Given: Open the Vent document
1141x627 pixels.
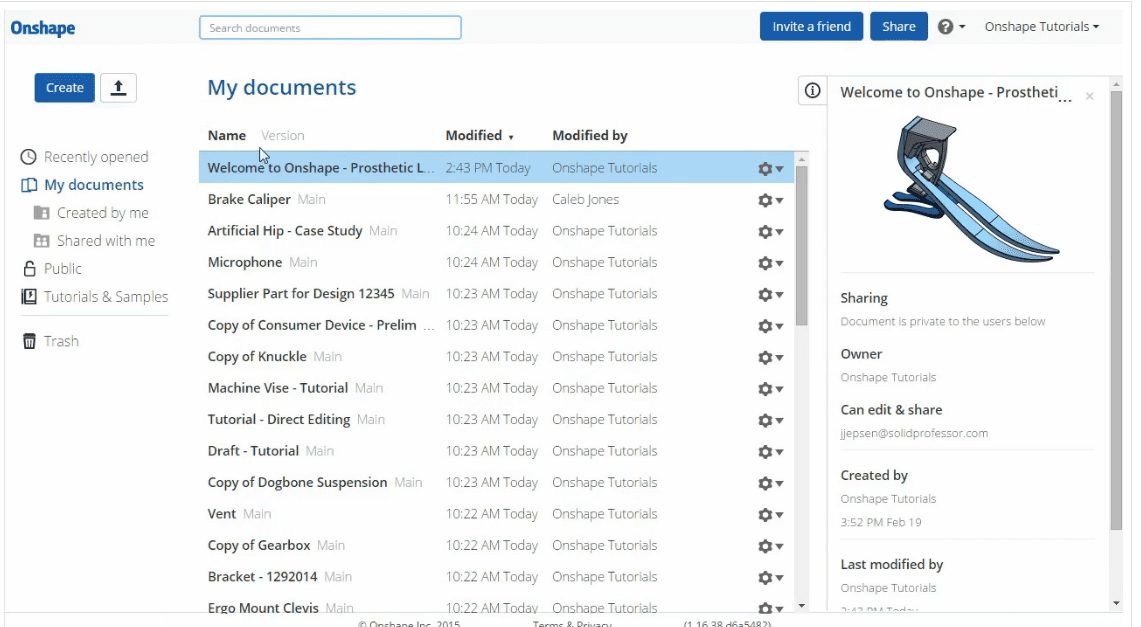Looking at the screenshot, I should (x=221, y=514).
